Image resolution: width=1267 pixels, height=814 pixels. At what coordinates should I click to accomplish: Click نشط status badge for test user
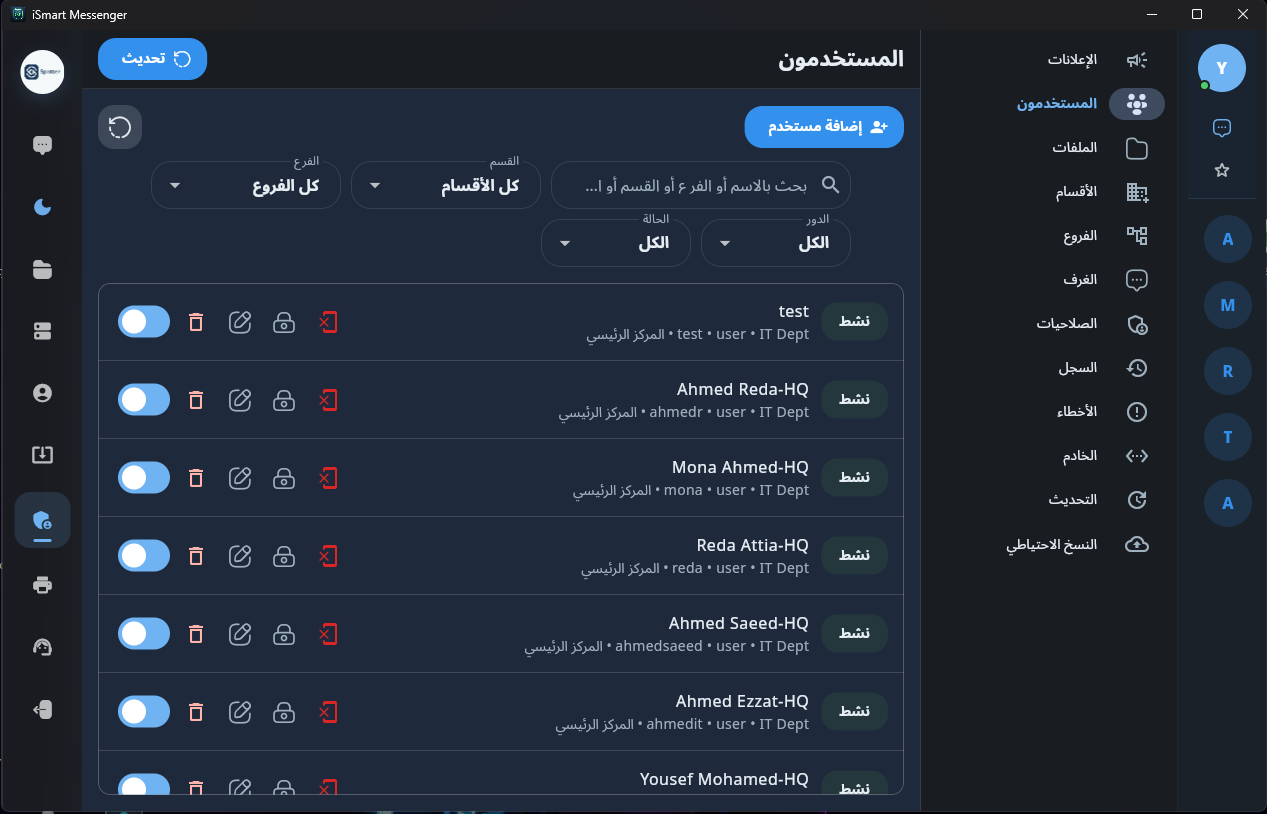(854, 322)
